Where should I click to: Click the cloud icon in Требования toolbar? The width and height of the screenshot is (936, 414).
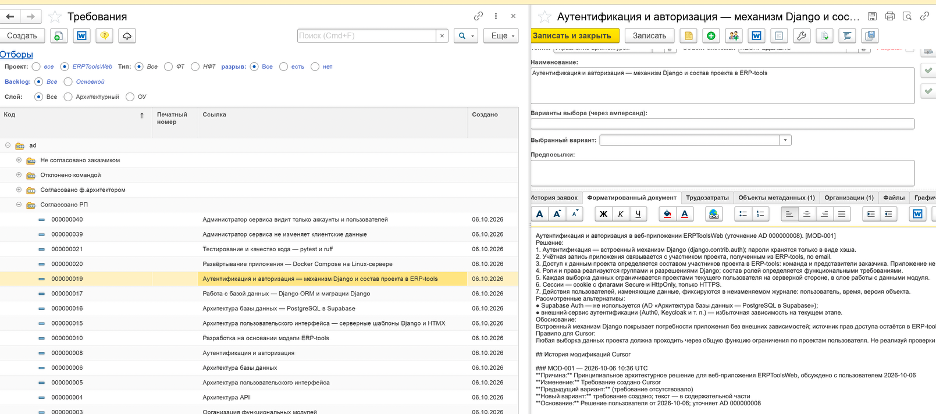(x=127, y=36)
